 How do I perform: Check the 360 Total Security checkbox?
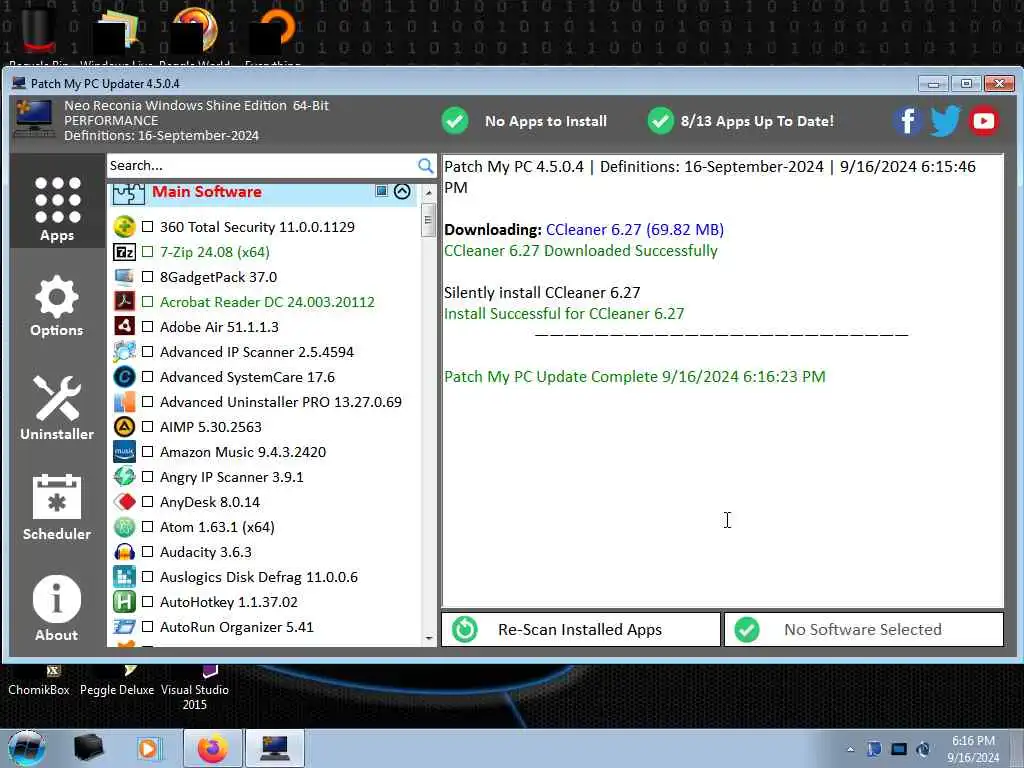(x=148, y=227)
